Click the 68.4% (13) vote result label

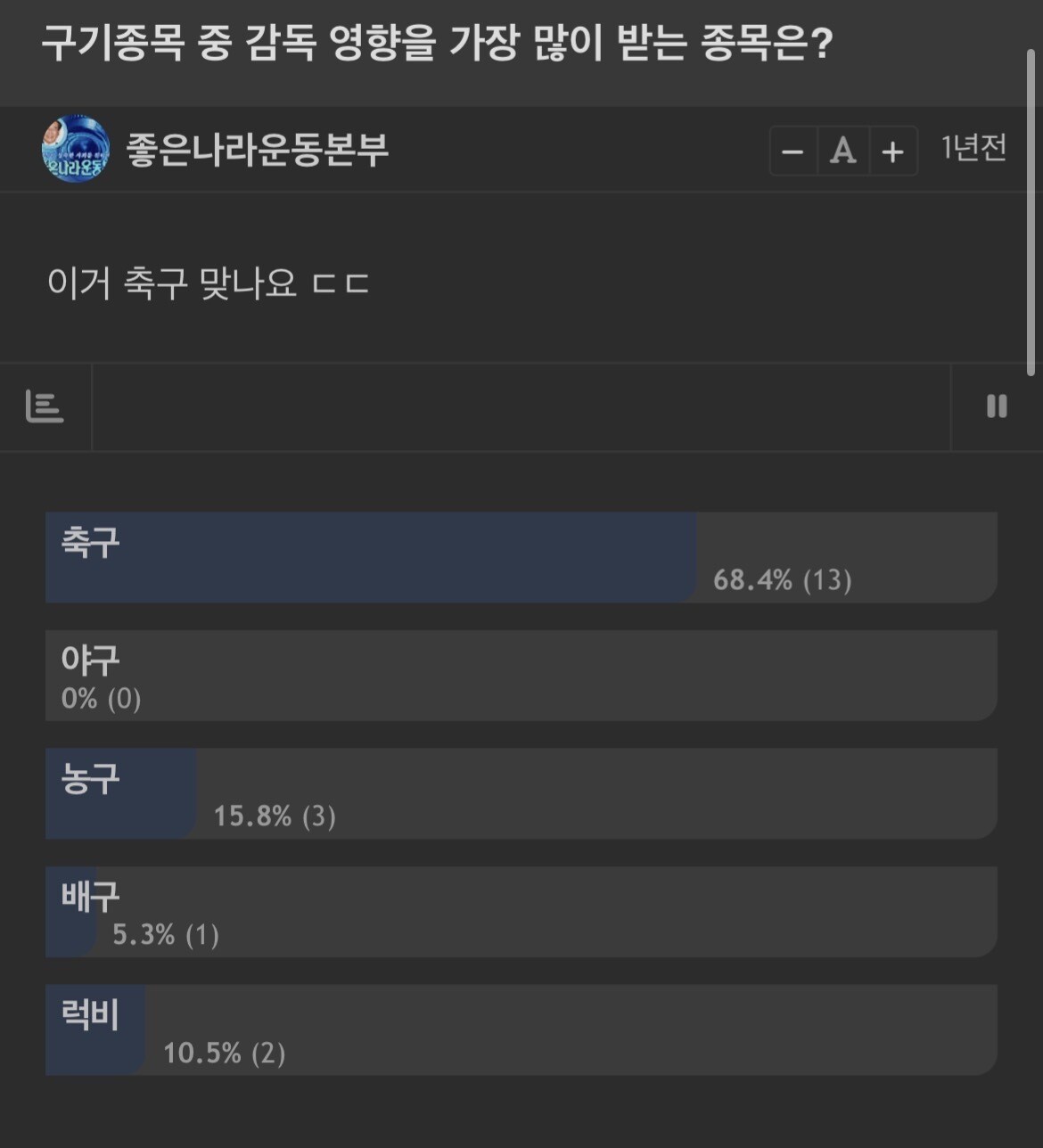point(783,580)
